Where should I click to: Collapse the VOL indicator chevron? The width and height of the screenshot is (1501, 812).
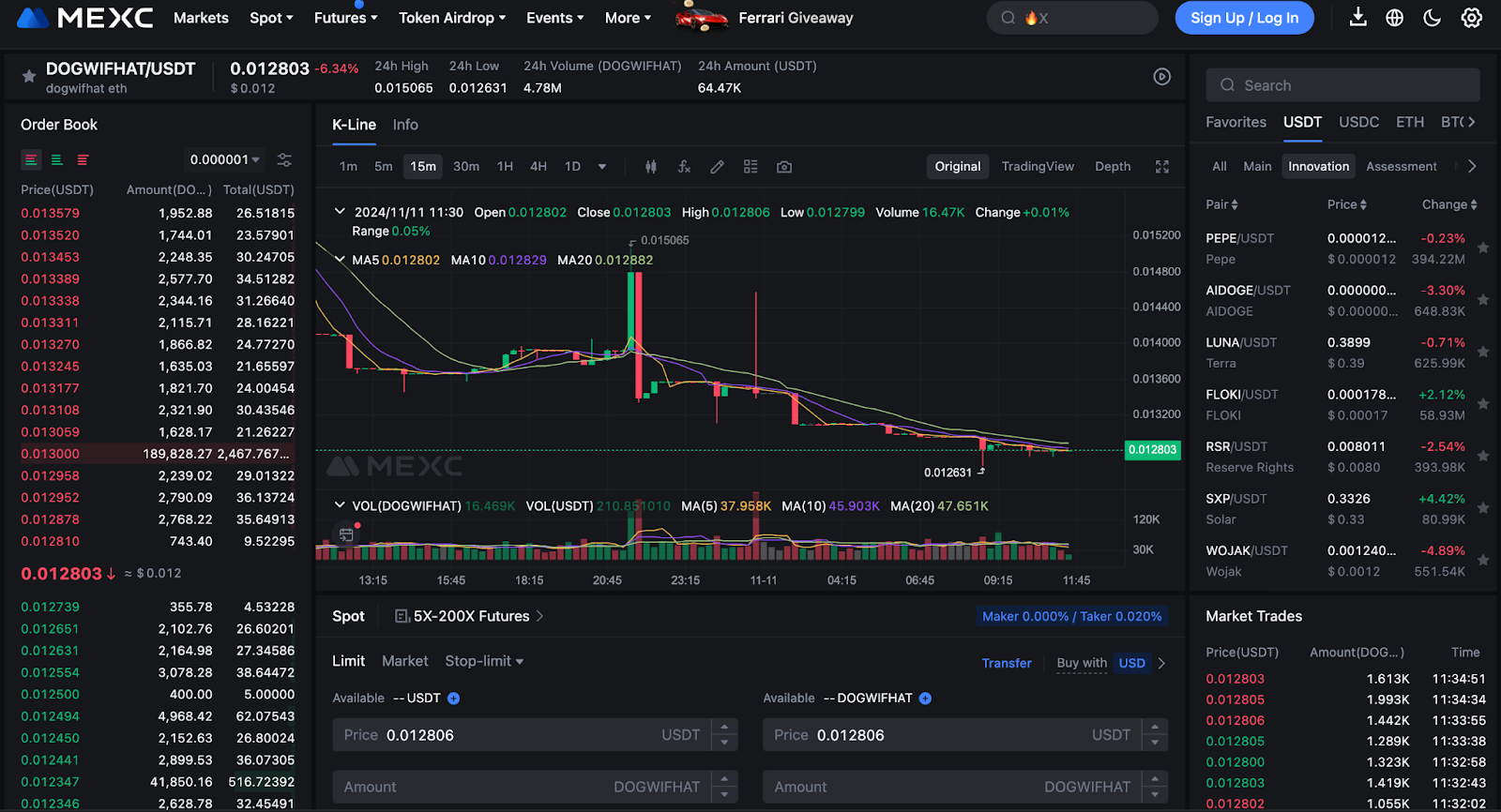pos(340,505)
